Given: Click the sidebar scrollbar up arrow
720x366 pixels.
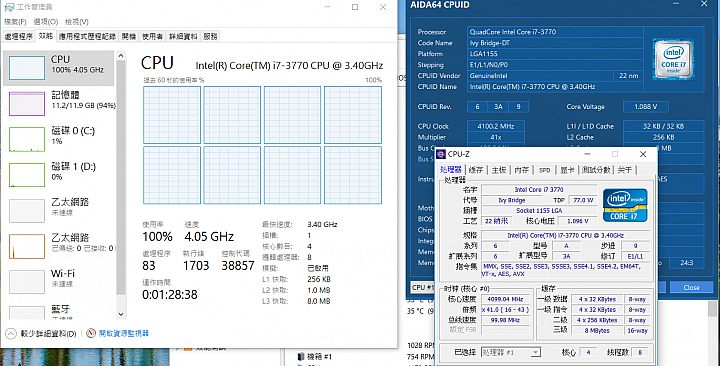Looking at the screenshot, I should coord(121,56).
